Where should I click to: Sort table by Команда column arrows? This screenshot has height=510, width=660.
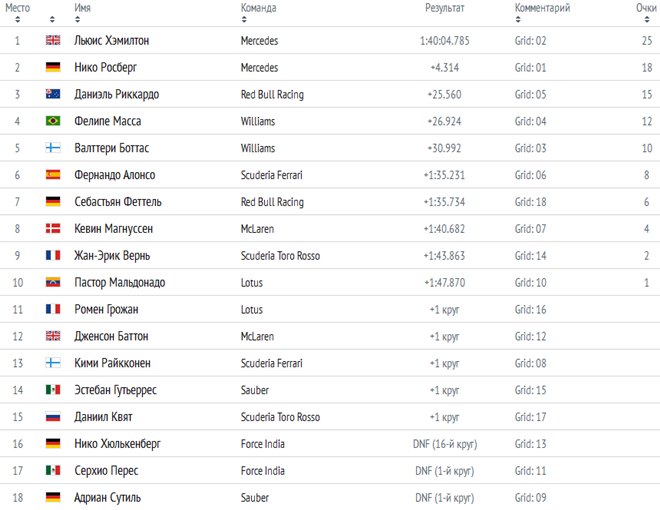244,19
